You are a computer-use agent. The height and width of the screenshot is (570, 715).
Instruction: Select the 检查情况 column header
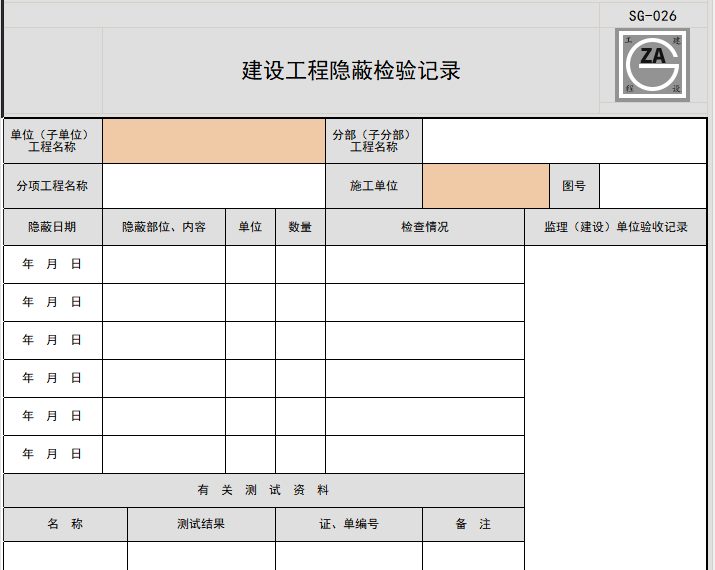tap(425, 227)
